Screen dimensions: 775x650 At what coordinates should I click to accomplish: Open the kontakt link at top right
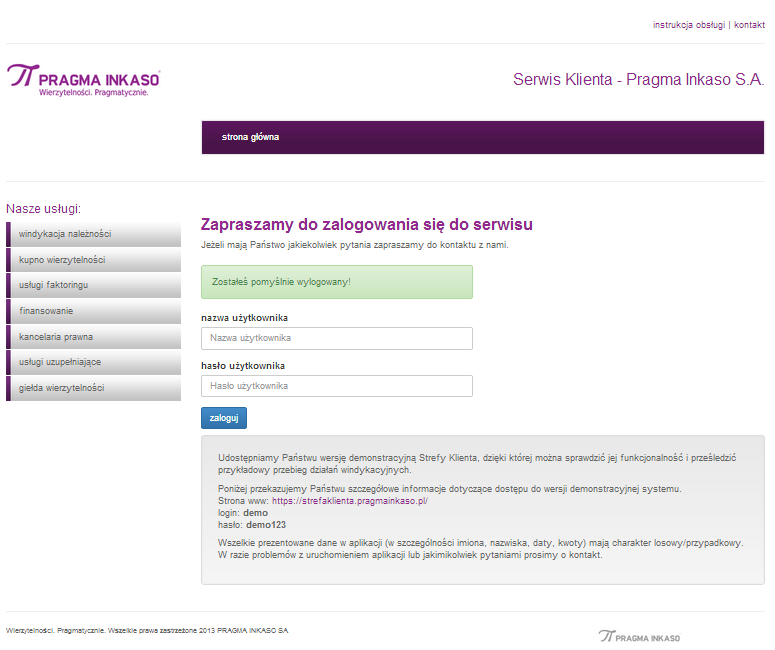point(749,25)
